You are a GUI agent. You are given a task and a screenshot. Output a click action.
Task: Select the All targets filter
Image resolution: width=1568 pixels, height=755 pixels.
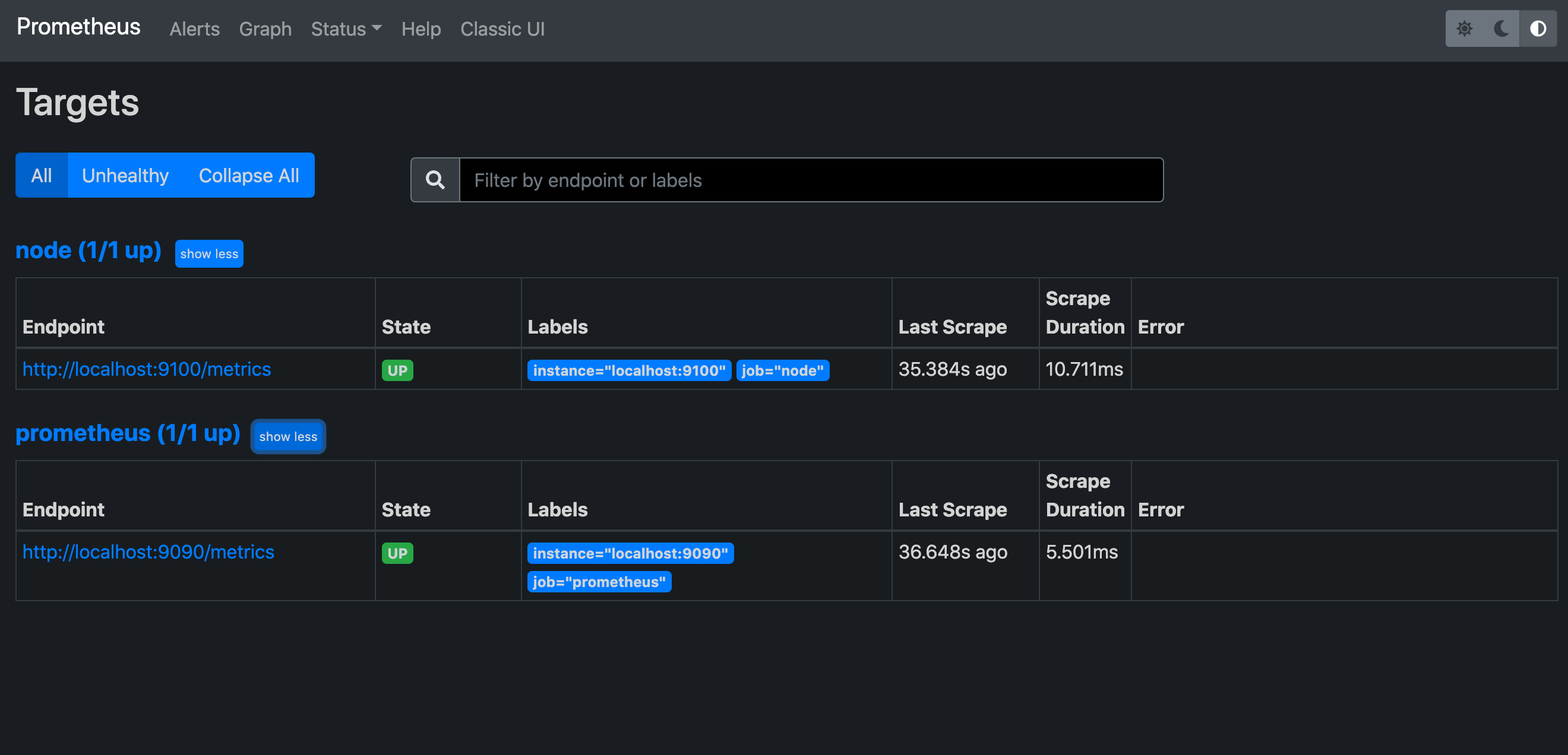(42, 176)
